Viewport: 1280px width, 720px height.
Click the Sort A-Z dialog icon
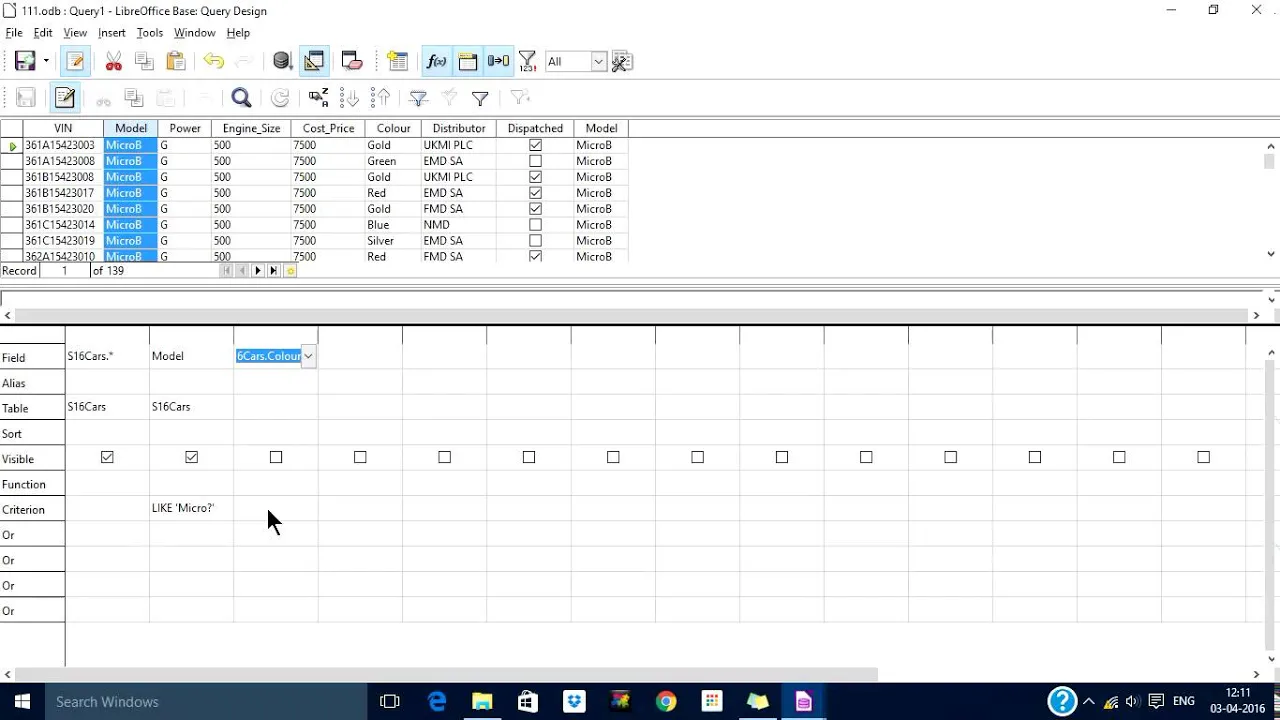tap(319, 97)
